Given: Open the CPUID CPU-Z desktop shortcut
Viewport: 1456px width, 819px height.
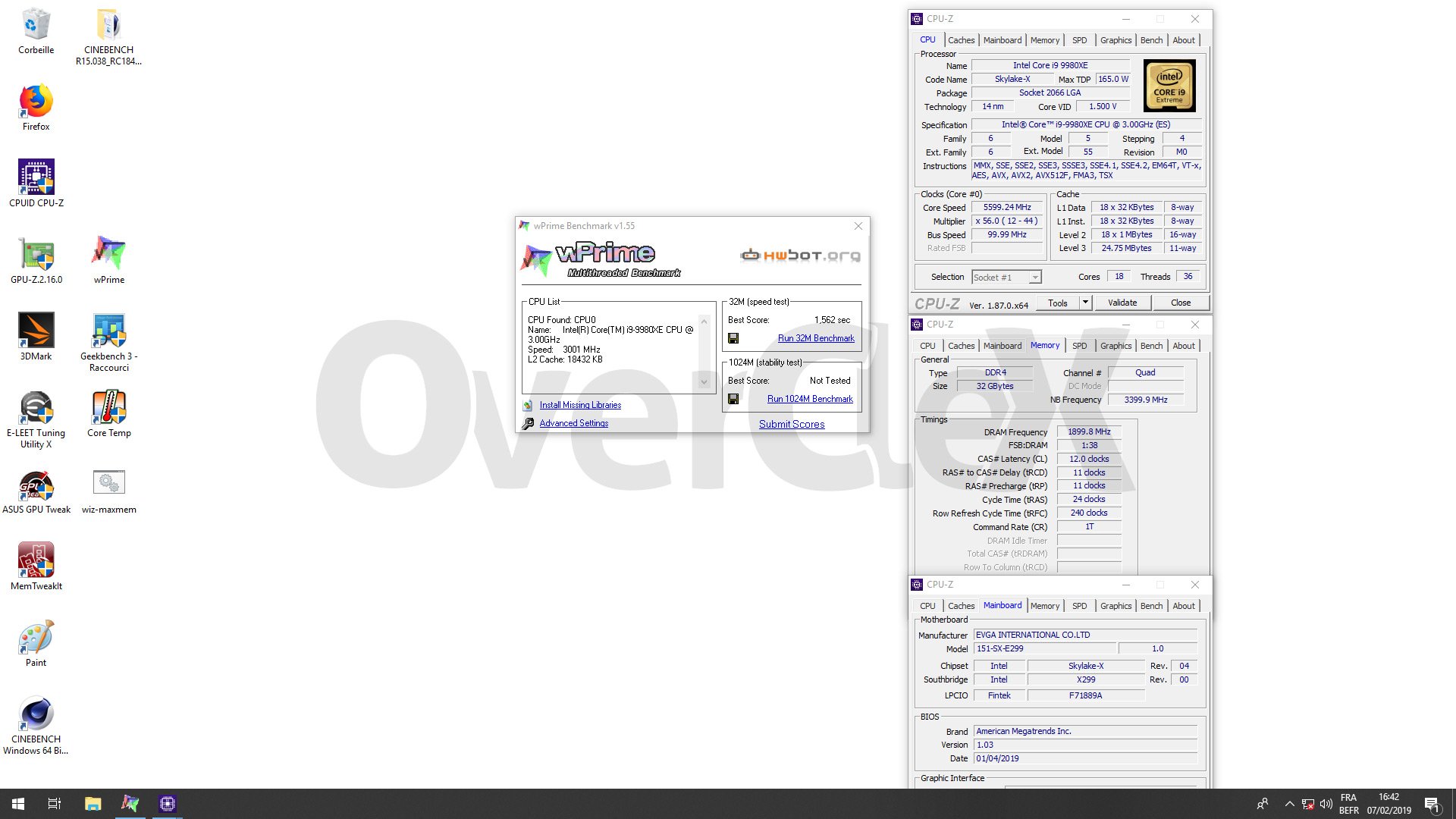Looking at the screenshot, I should pyautogui.click(x=36, y=184).
